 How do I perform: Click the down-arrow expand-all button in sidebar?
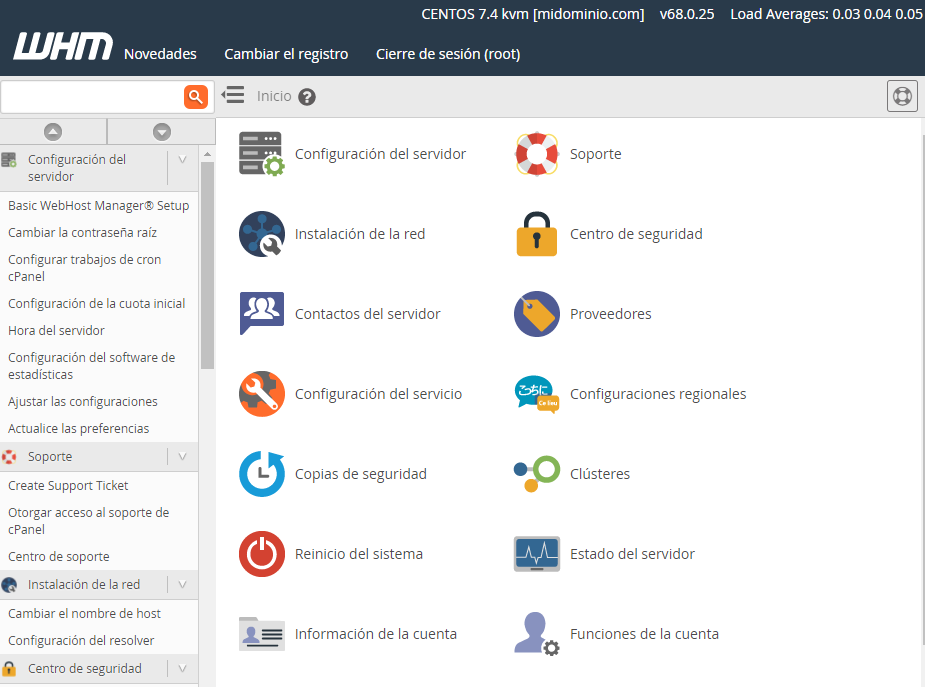click(x=162, y=132)
